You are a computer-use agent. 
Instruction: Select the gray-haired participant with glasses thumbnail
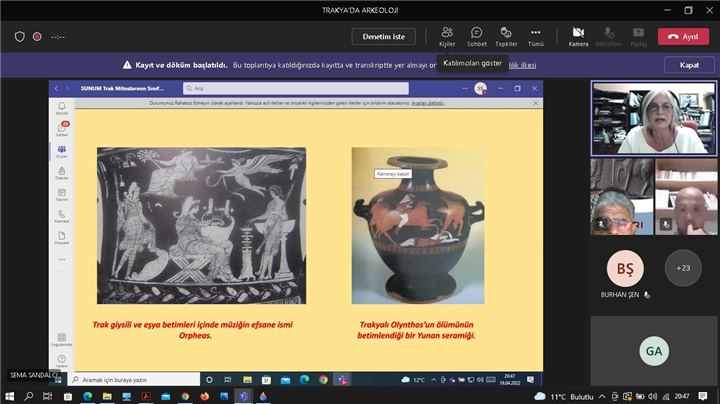click(x=622, y=196)
